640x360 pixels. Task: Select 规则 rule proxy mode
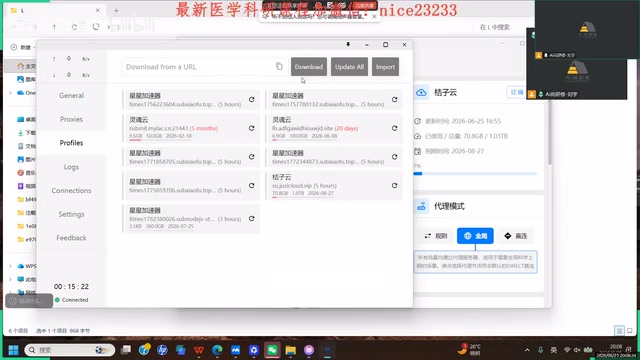[436, 236]
